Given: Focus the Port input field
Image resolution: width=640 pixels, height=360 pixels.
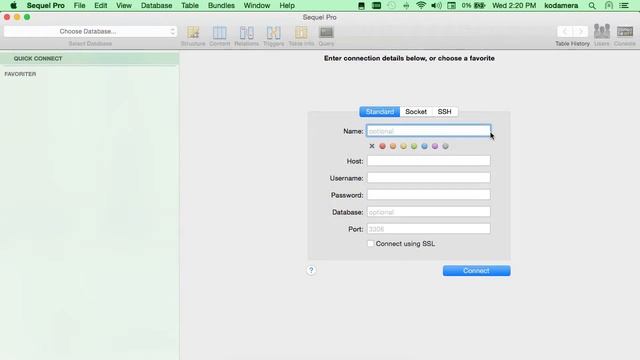Looking at the screenshot, I should [429, 229].
